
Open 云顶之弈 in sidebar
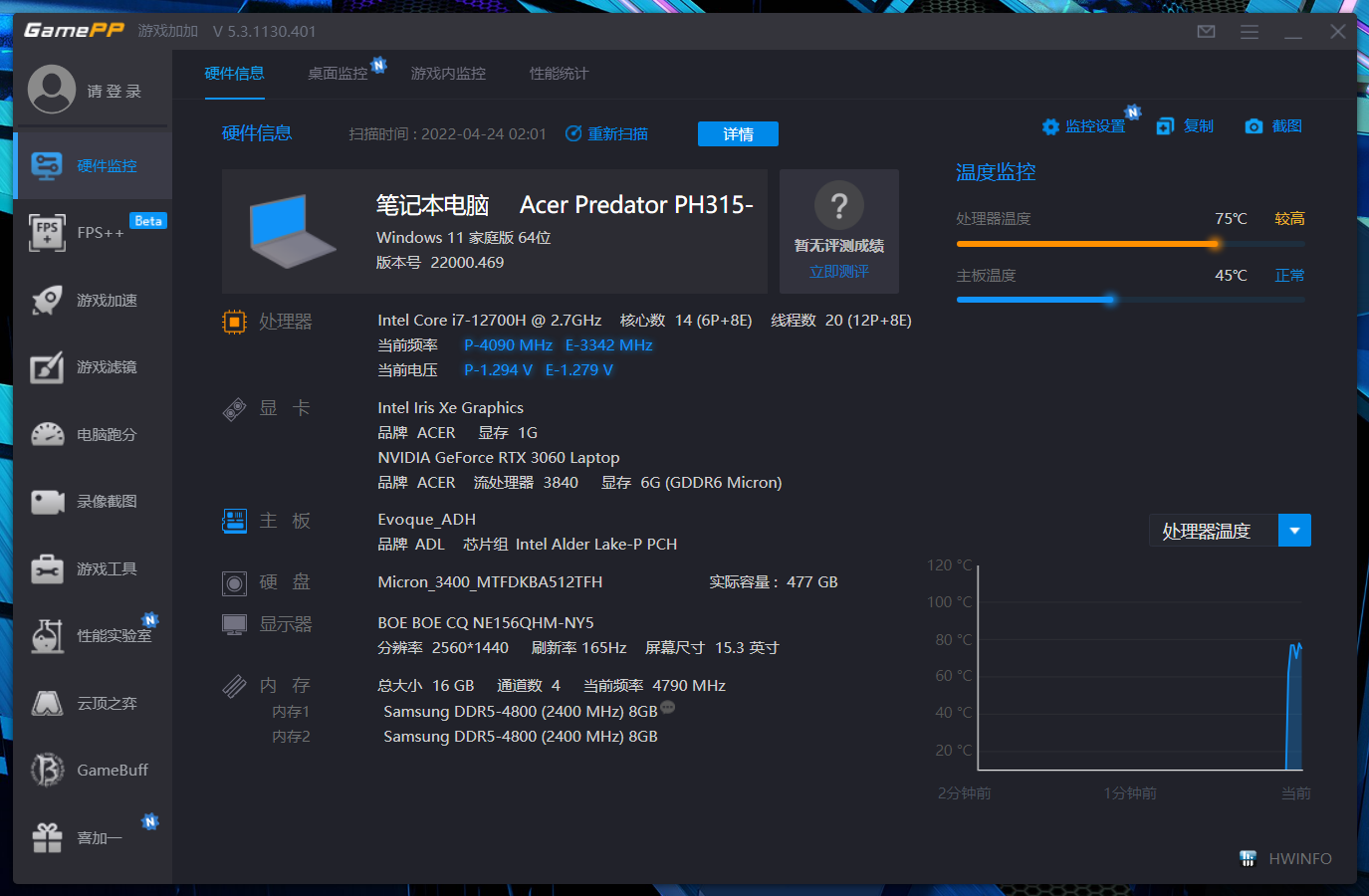[94, 703]
